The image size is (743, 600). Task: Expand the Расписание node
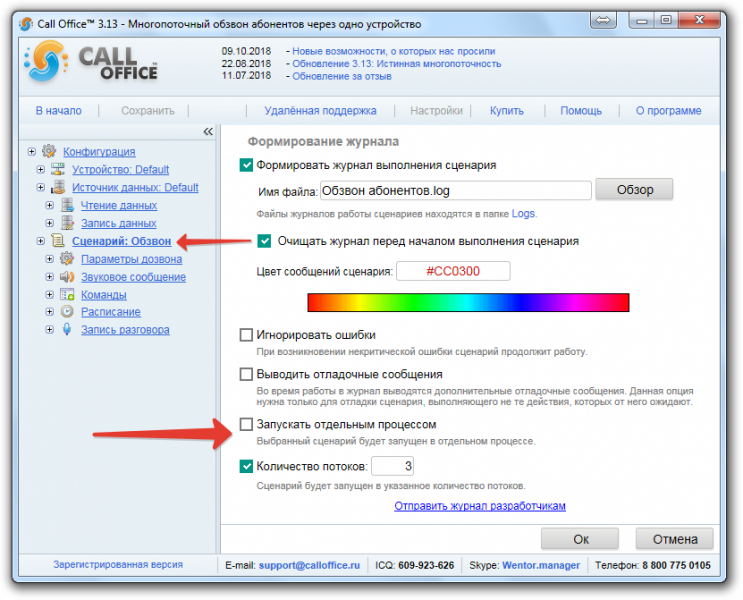tap(49, 312)
